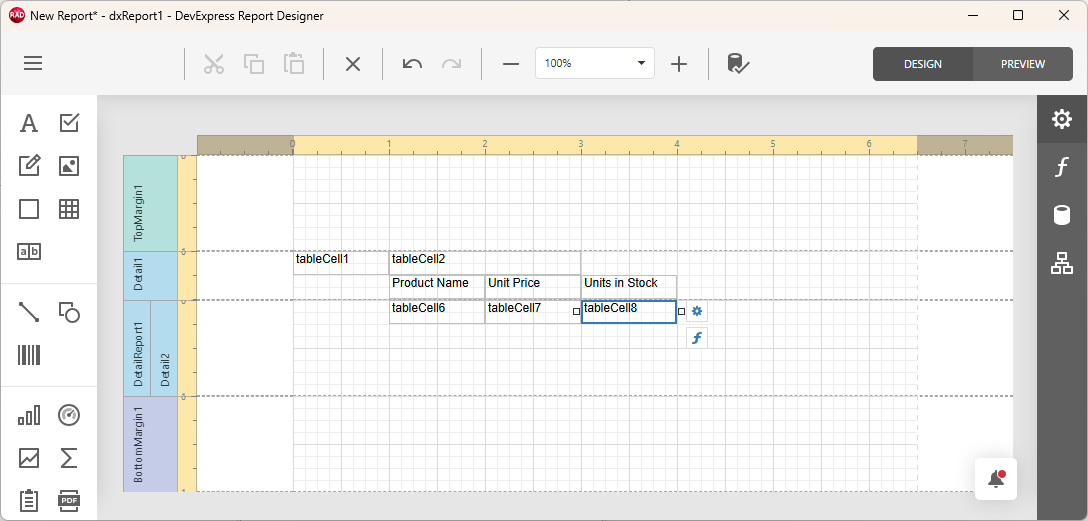Select the Table grid tool

tap(69, 209)
